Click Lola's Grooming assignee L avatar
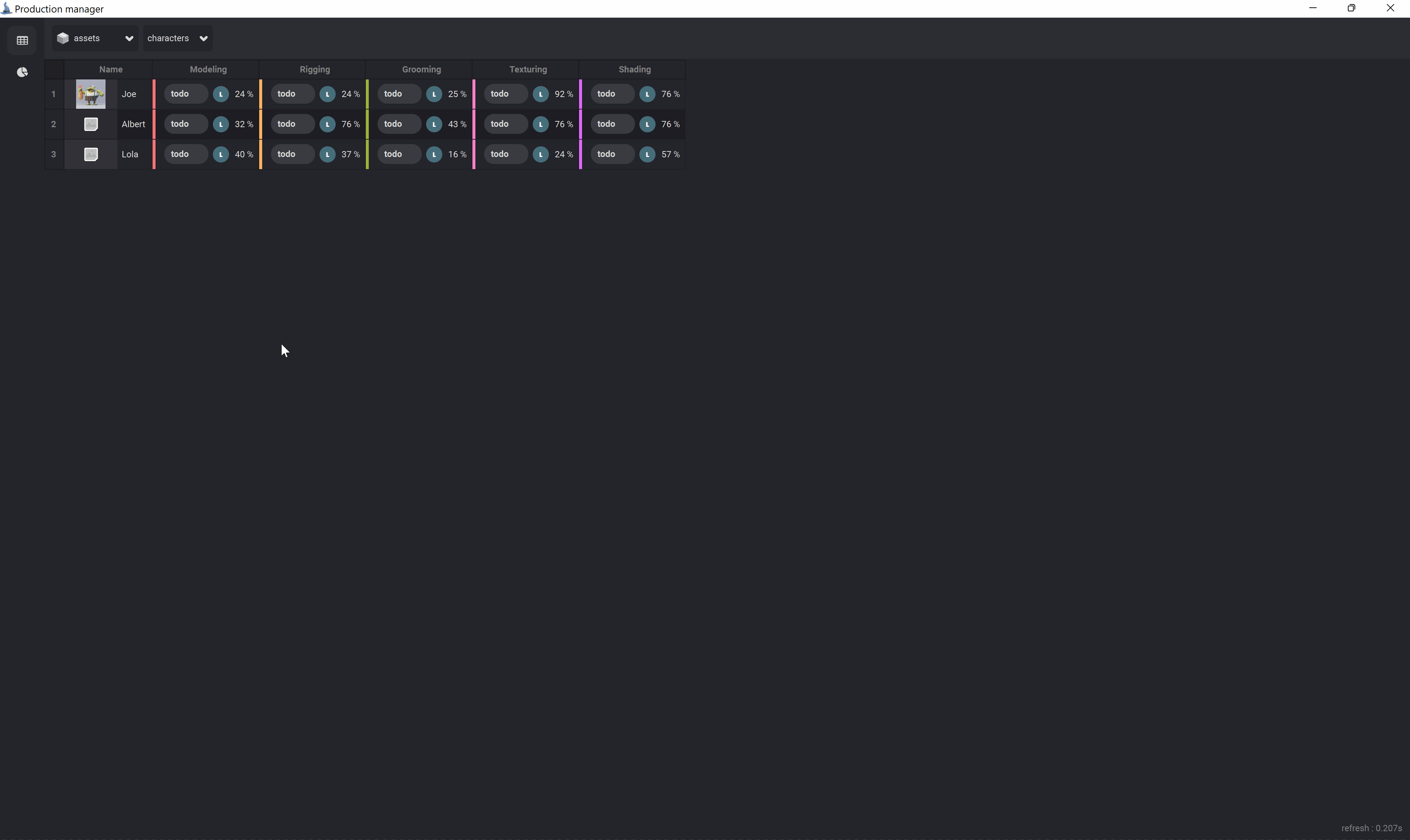The image size is (1410, 840). pyautogui.click(x=434, y=154)
